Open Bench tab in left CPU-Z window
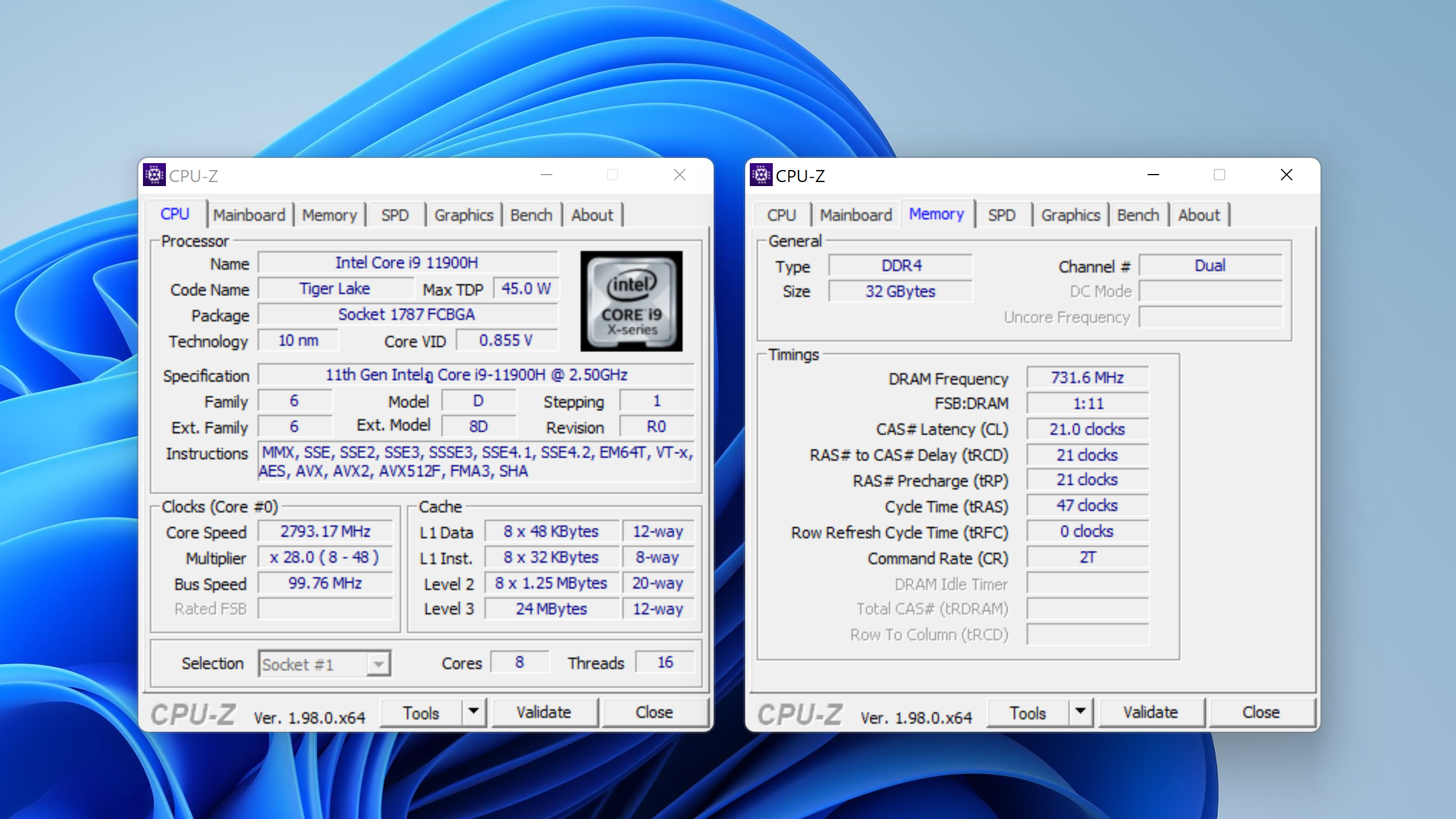Viewport: 1456px width, 819px height. click(532, 215)
